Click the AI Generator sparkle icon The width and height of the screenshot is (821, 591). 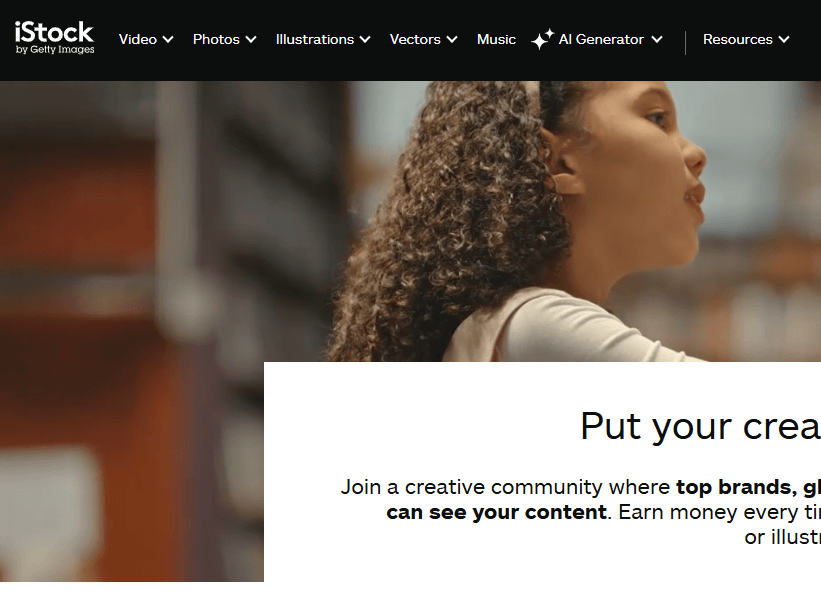click(x=542, y=39)
